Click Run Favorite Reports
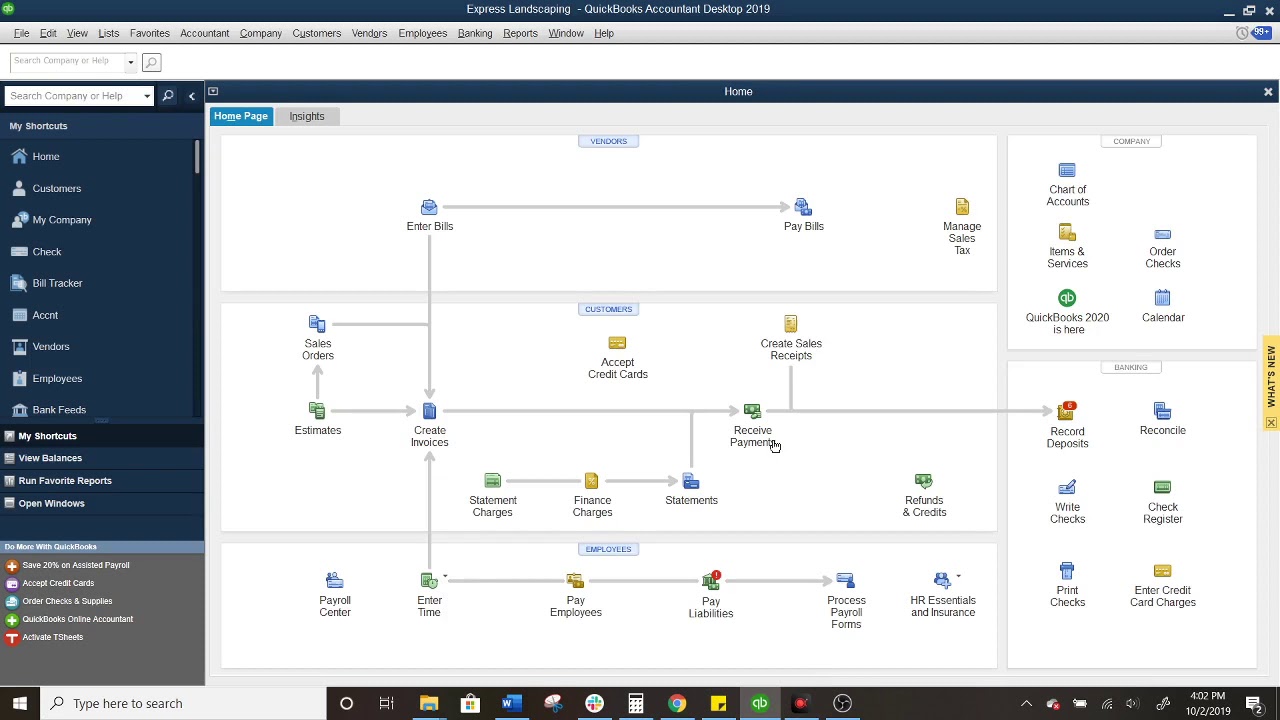The height and width of the screenshot is (720, 1280). coord(65,481)
